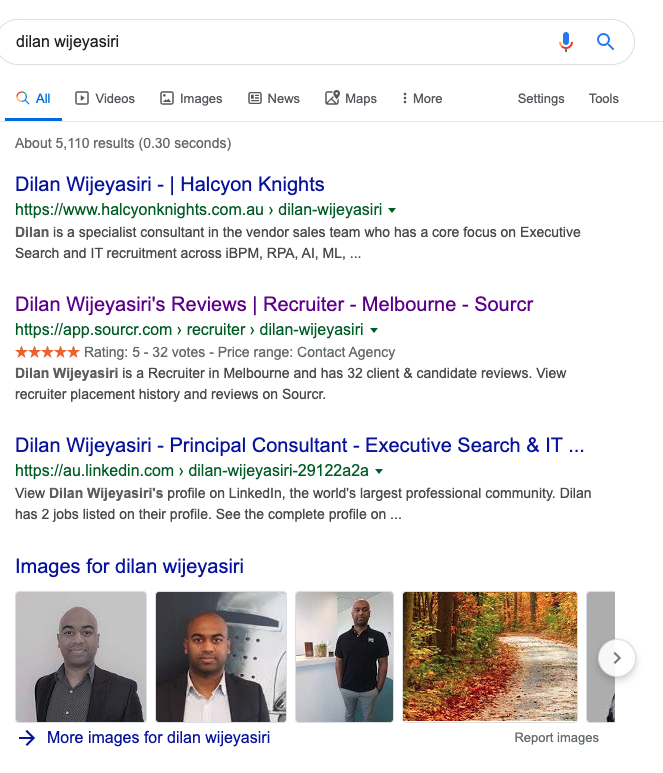Image resolution: width=663 pixels, height=773 pixels.
Task: Open the autumn forest path thumbnail
Action: coord(490,657)
